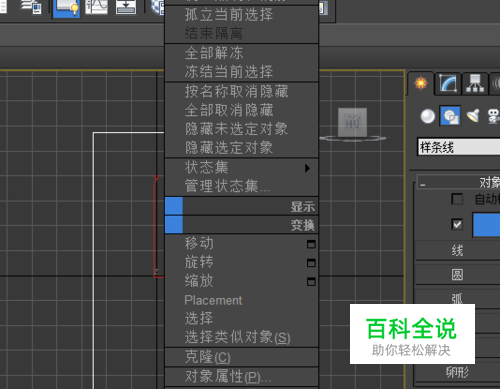Viewport: 500px width, 389px height.
Task: Select the Lights category icon
Action: 473,116
